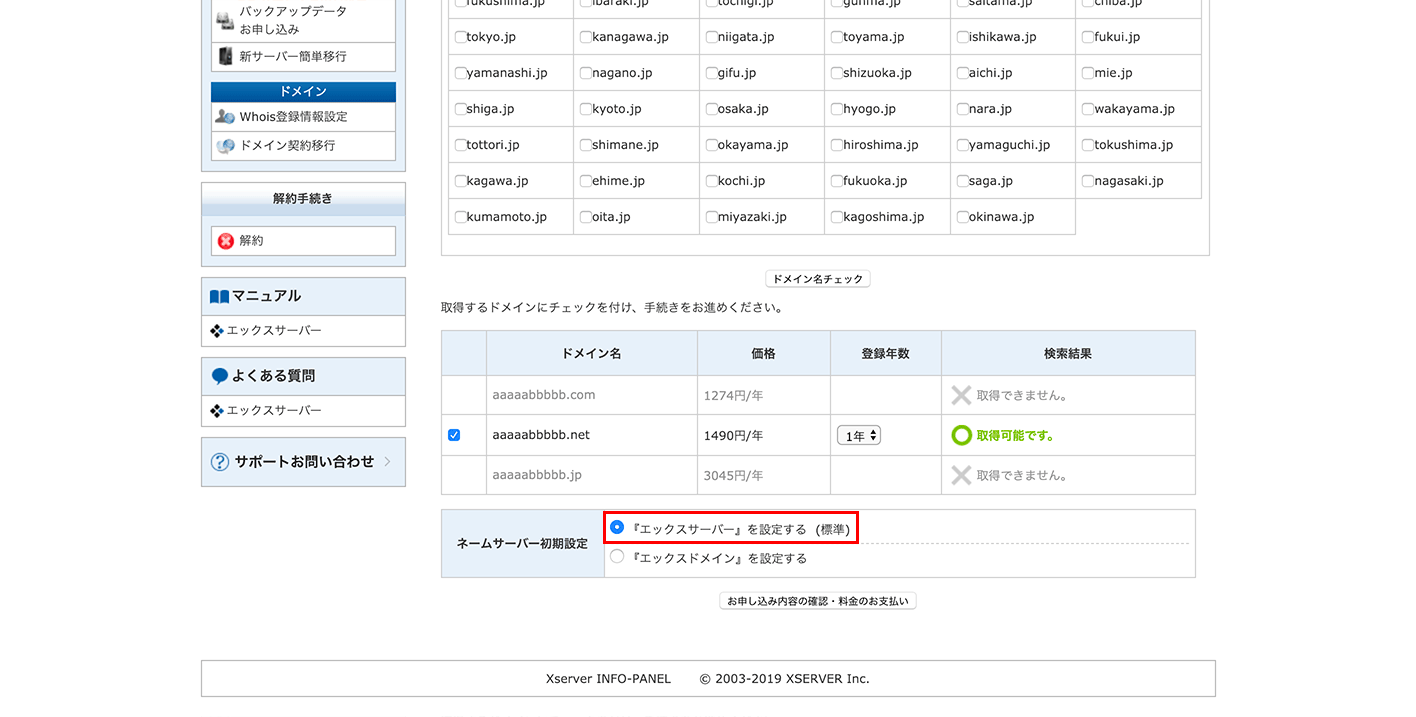Screen dimensions: 1416x717
Task: Click the red cancellation (解約) icon
Action: pyautogui.click(x=226, y=241)
